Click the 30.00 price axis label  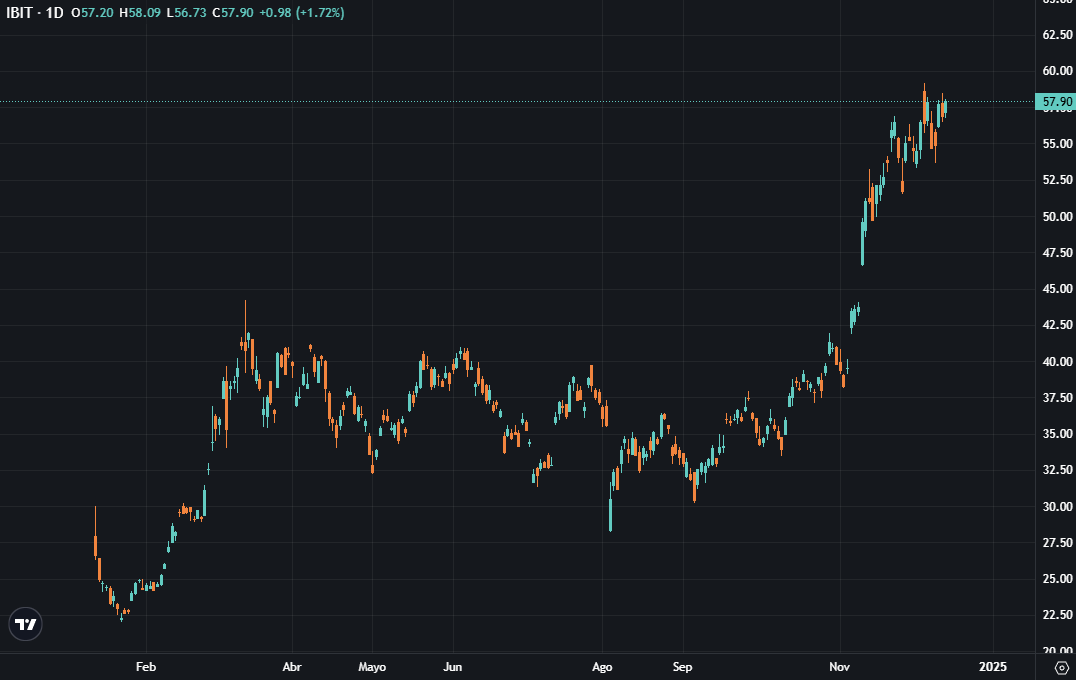click(x=1057, y=506)
